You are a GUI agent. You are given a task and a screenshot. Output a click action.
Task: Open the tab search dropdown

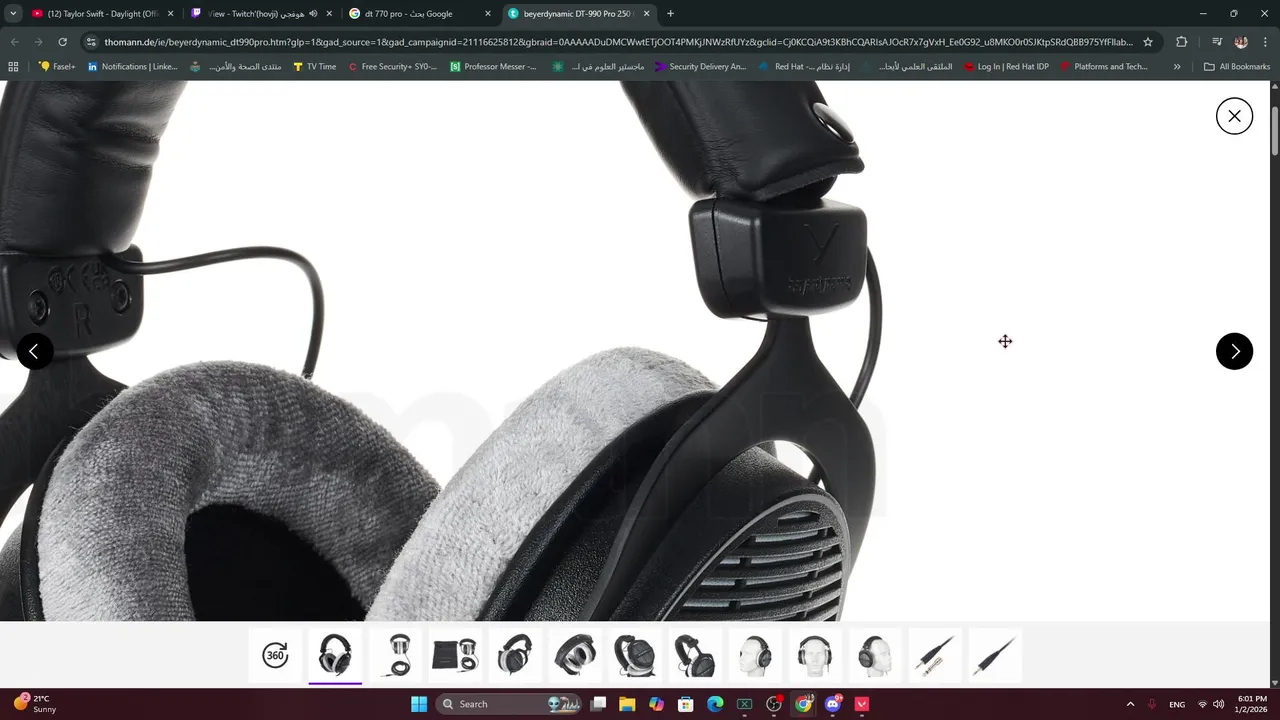13,14
